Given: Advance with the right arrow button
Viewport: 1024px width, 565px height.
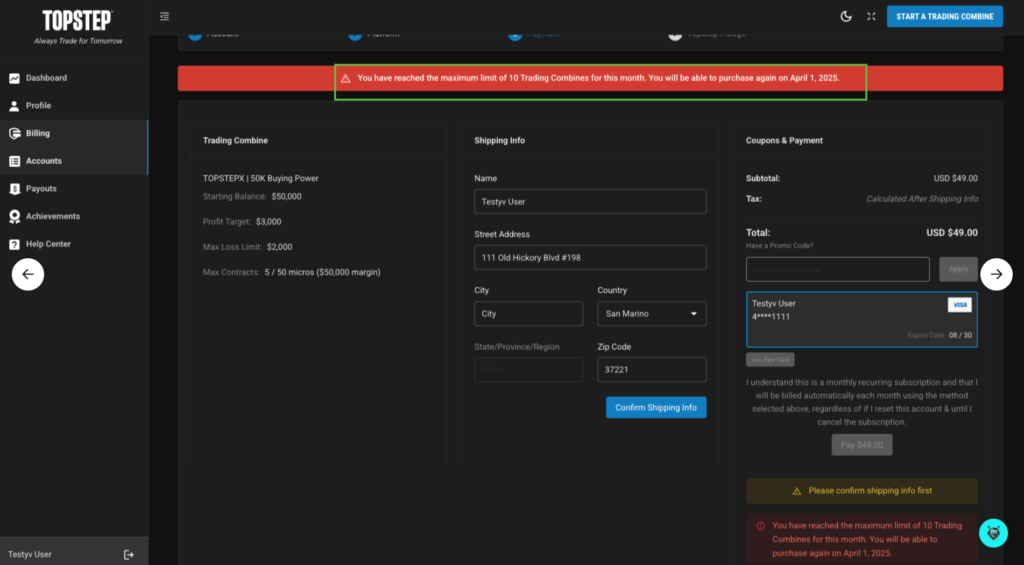Looking at the screenshot, I should (996, 274).
